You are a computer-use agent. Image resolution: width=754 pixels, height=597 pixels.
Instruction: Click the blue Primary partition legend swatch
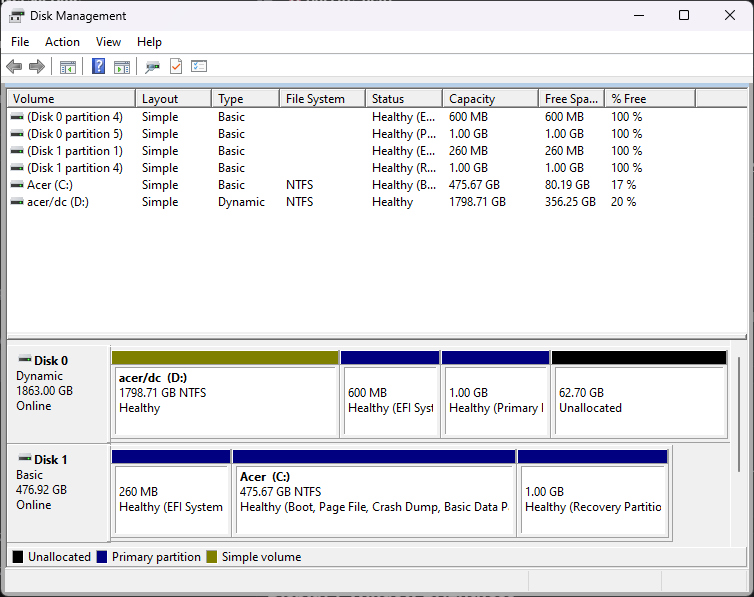[x=101, y=557]
